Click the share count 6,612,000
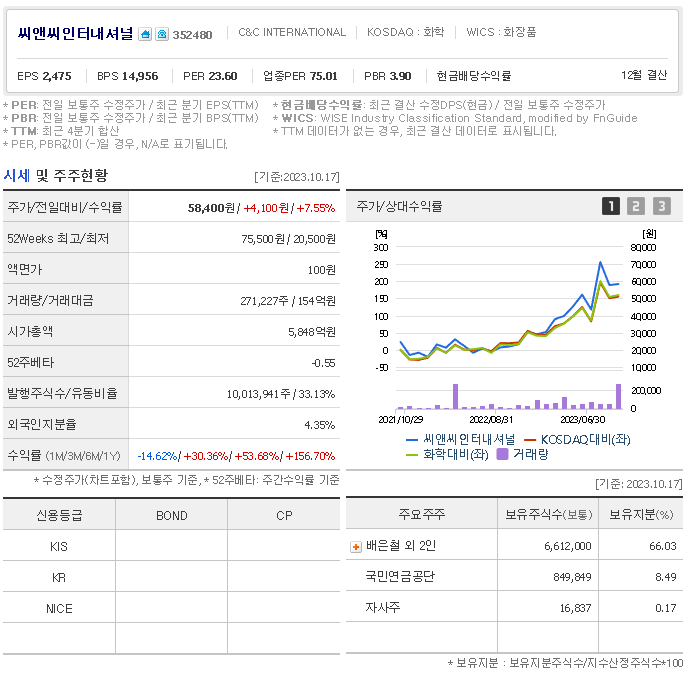The width and height of the screenshot is (691, 677). click(568, 547)
